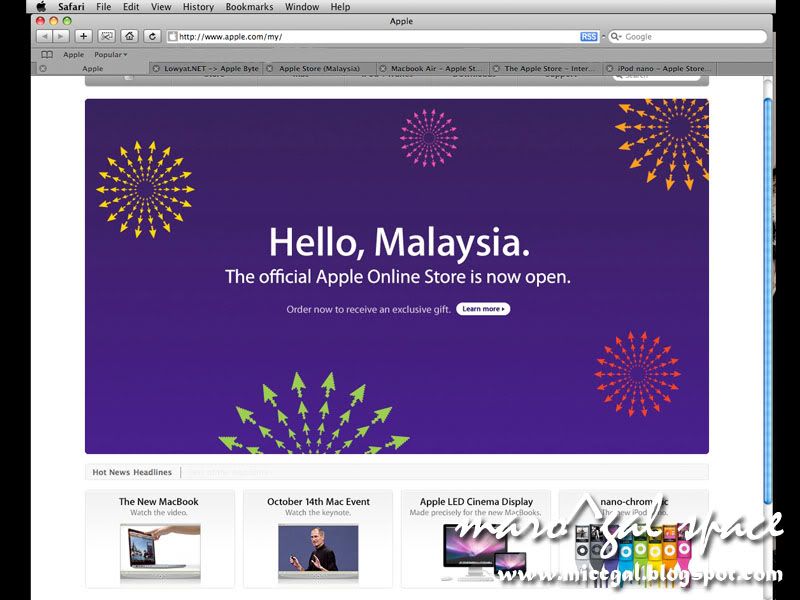800x600 pixels.
Task: Open the File menu
Action: (104, 7)
